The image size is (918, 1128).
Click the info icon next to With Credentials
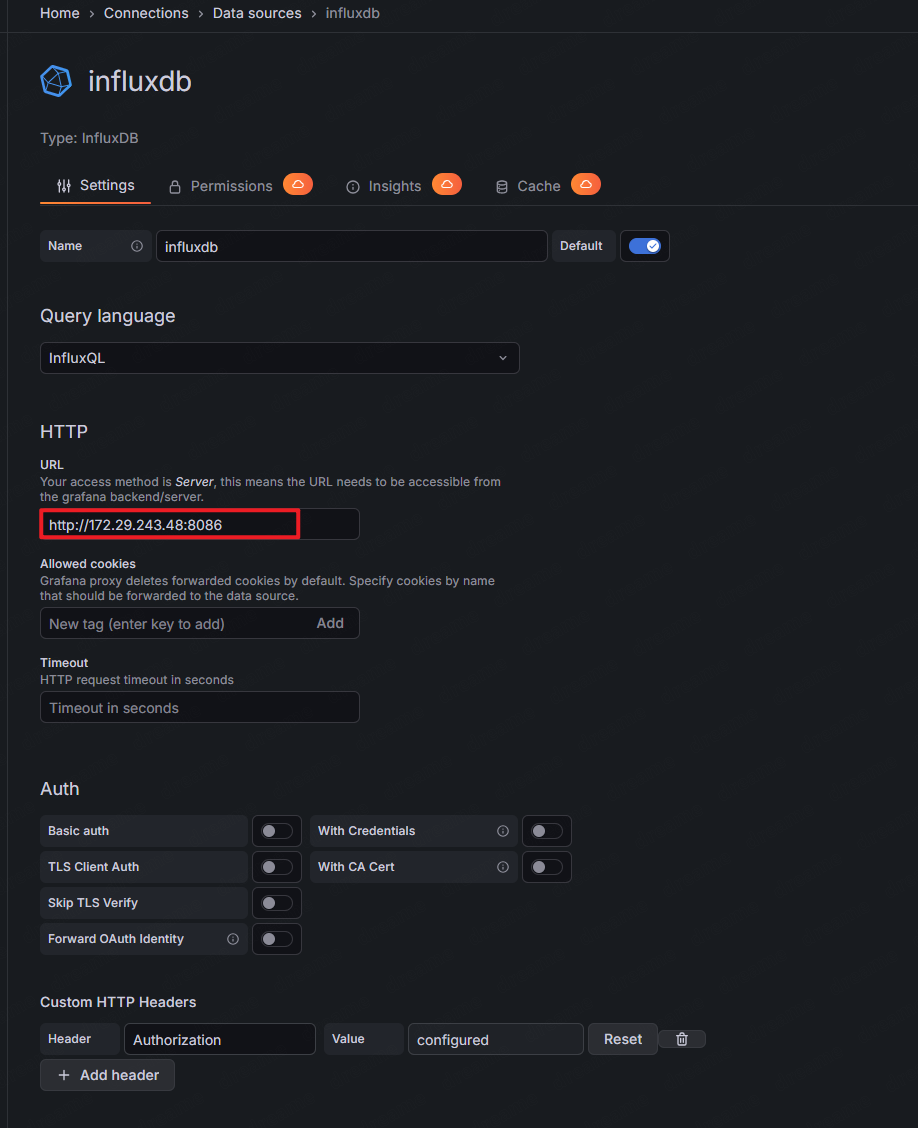(503, 831)
